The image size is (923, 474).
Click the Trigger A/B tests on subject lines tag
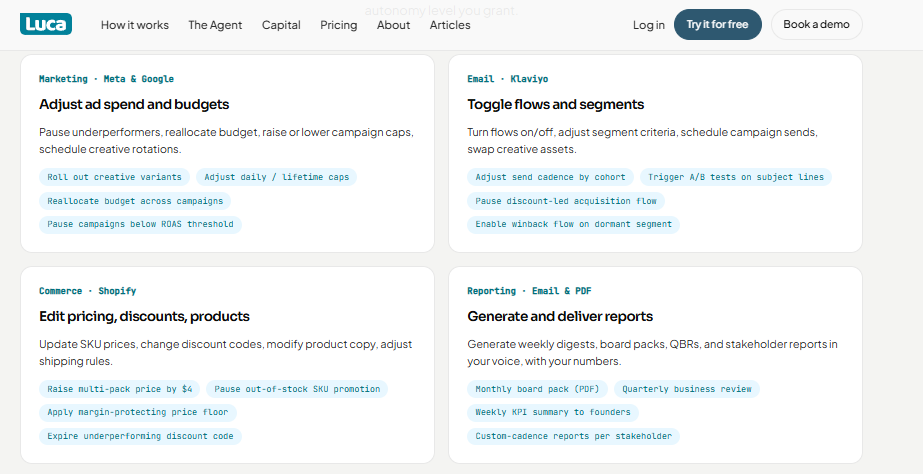(736, 177)
